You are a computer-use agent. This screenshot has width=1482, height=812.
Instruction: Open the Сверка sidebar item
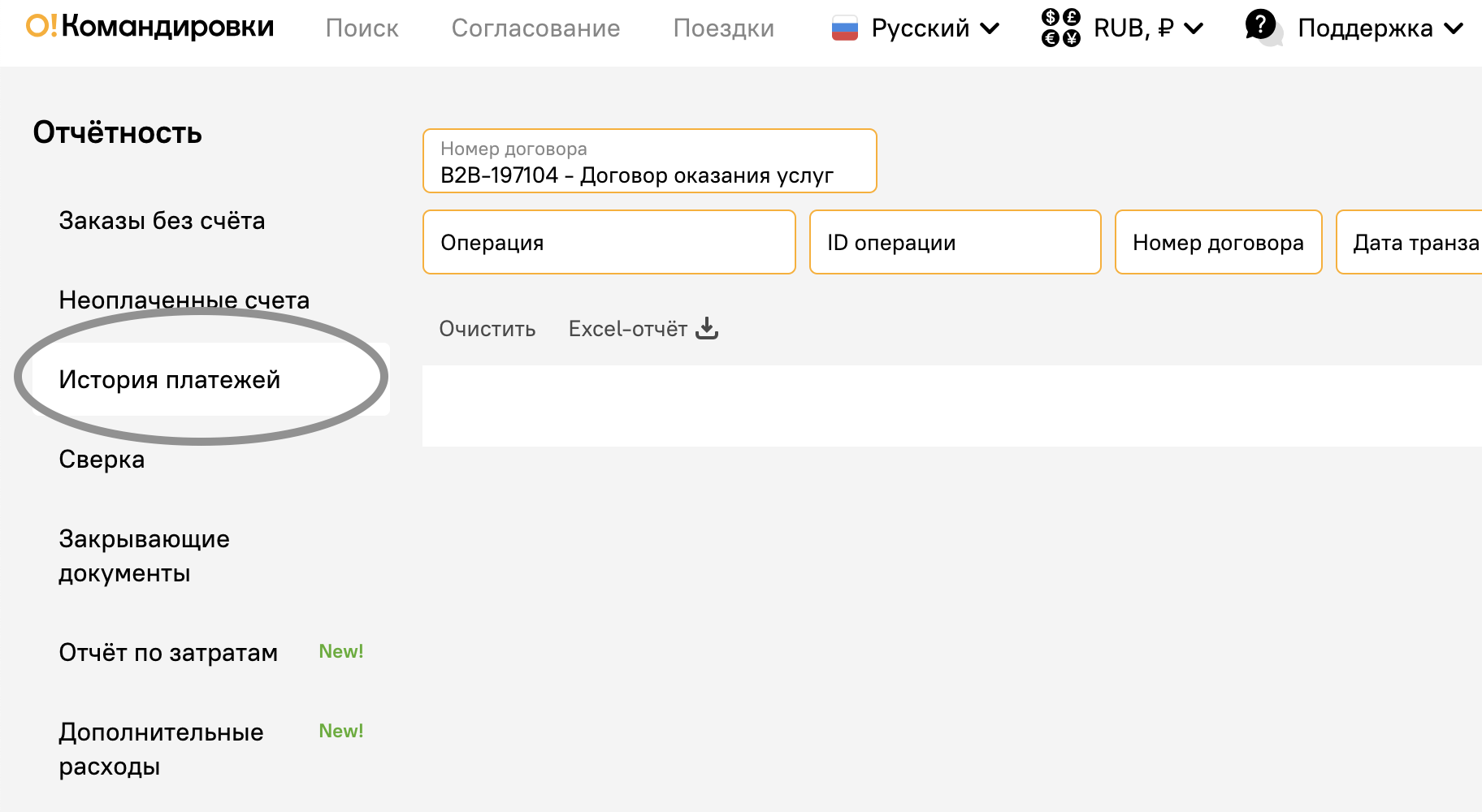point(102,460)
